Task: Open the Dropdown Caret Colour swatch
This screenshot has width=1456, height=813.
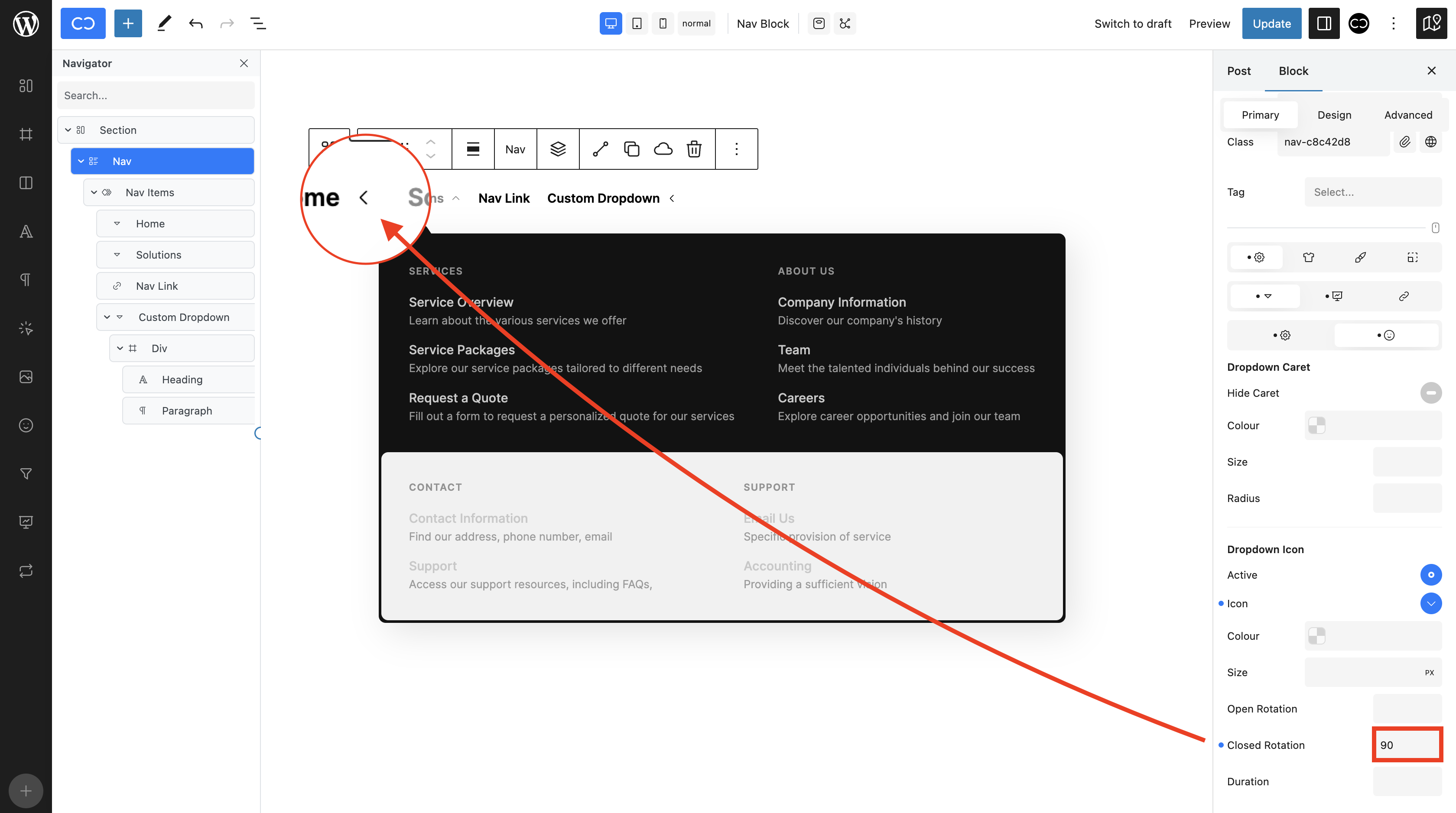Action: [1317, 425]
